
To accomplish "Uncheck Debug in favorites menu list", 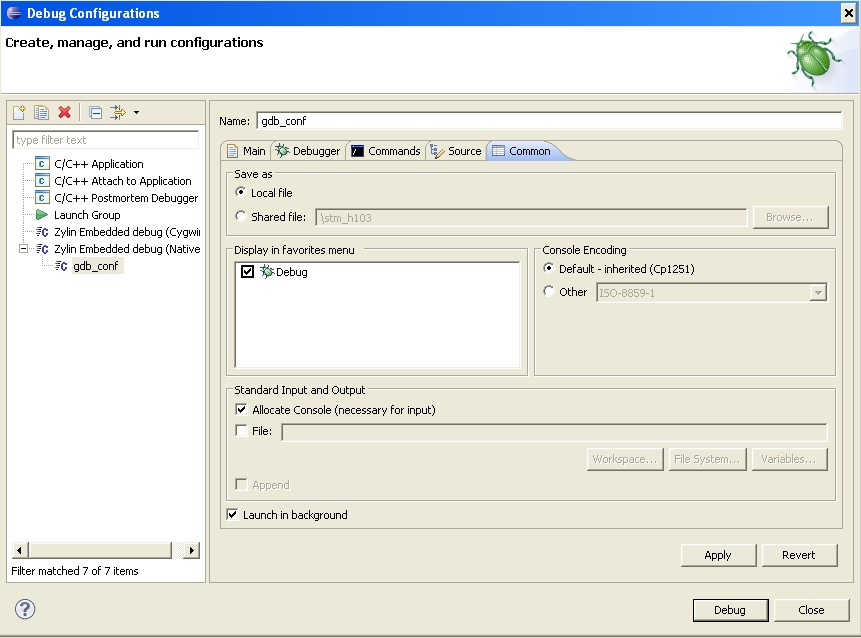I will tap(248, 272).
